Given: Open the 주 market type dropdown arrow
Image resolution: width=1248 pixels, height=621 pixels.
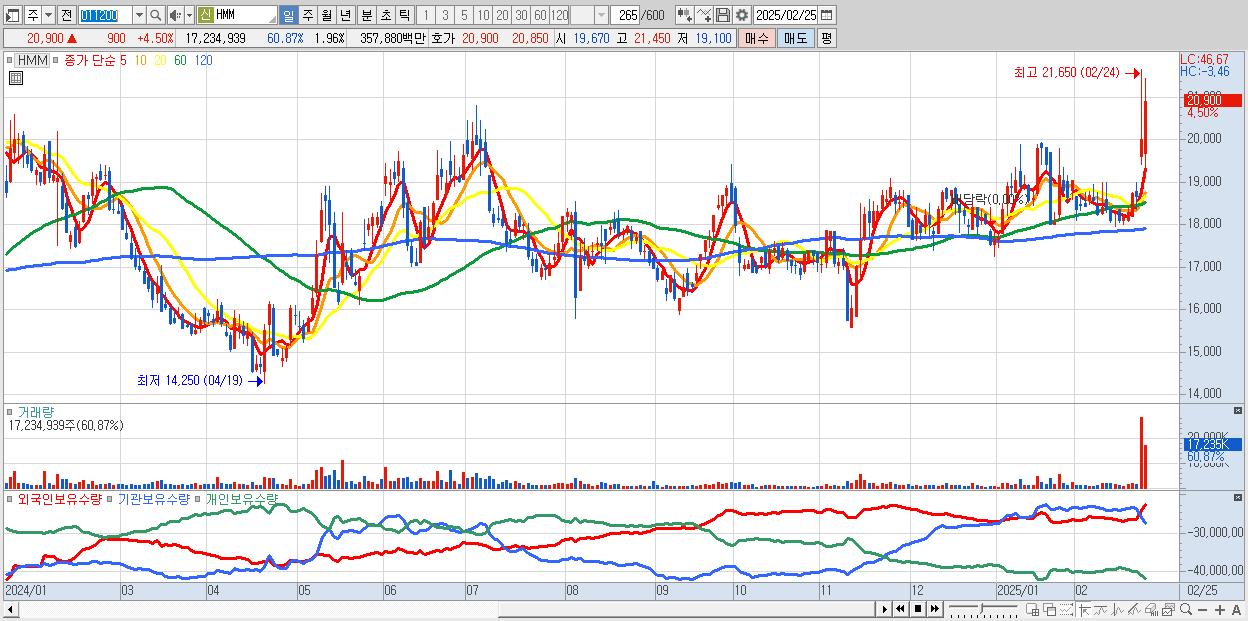Looking at the screenshot, I should tap(48, 15).
